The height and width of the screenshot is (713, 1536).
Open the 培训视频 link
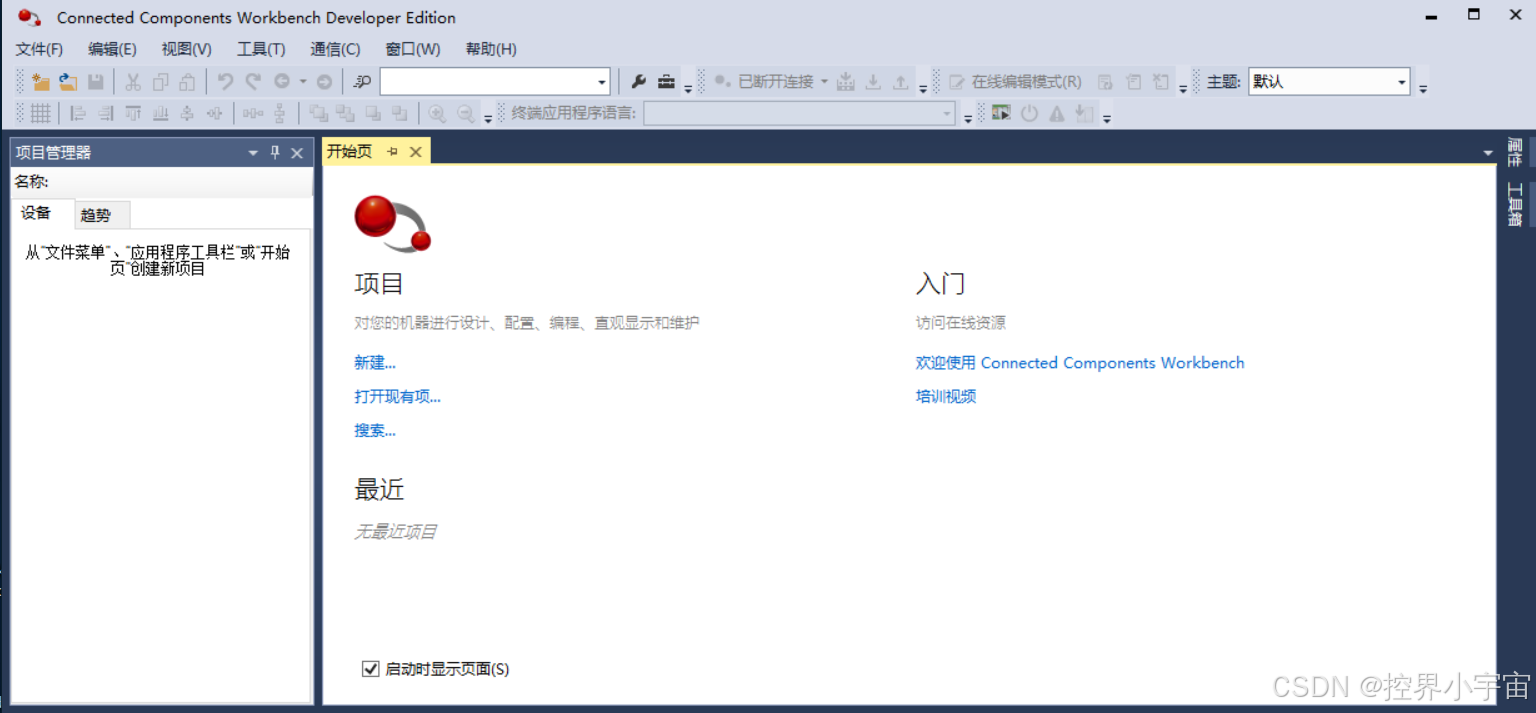(946, 397)
